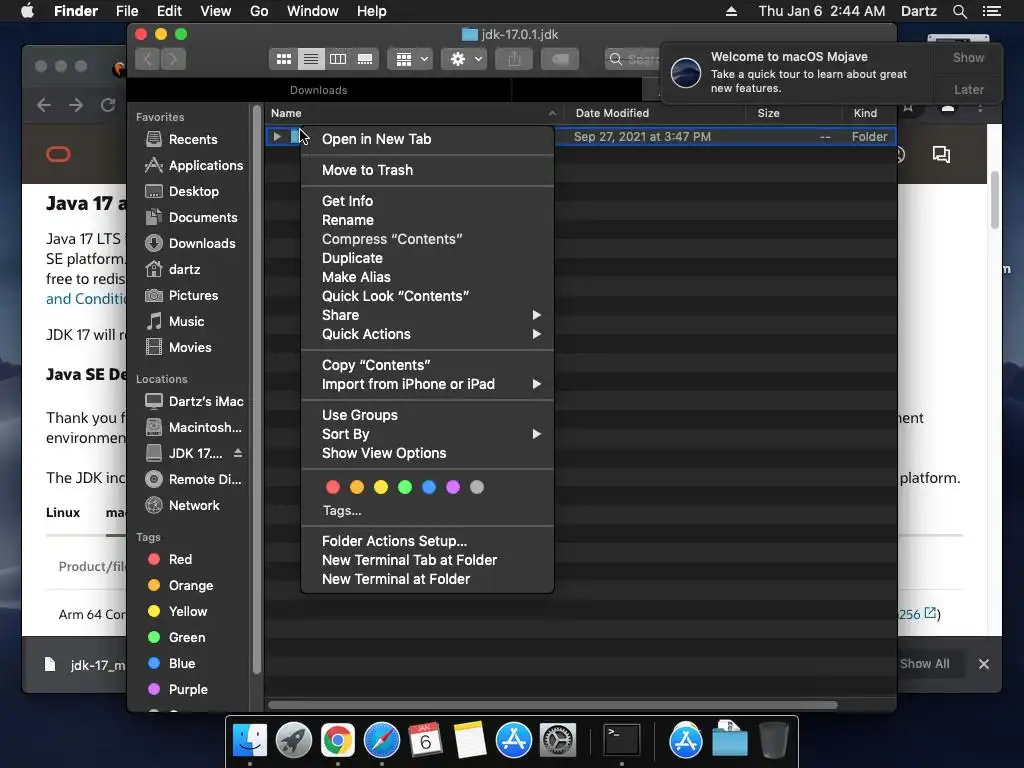Toggle Use Groups option
Viewport: 1024px width, 768px height.
[427, 415]
